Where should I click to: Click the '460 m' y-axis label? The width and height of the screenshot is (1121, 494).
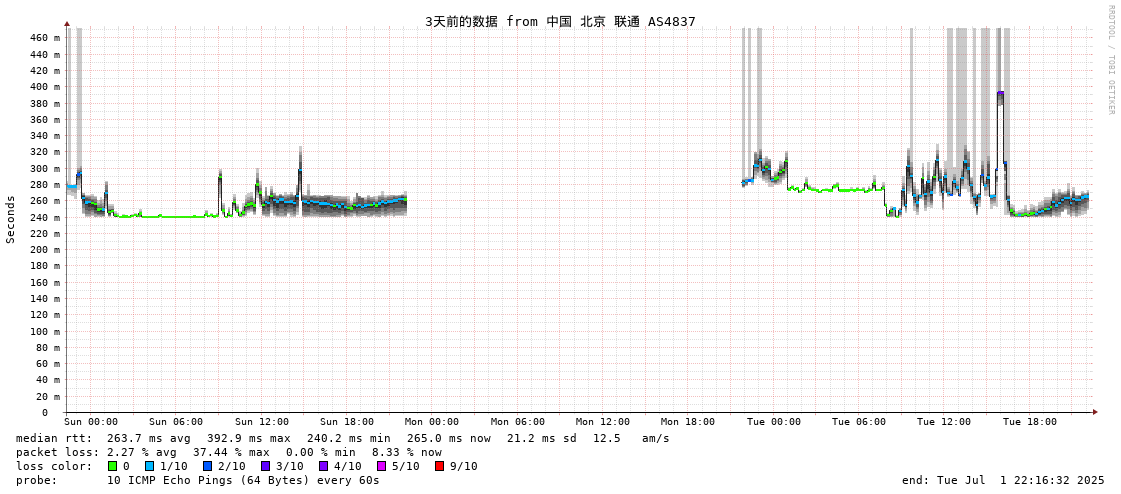pyautogui.click(x=46, y=37)
